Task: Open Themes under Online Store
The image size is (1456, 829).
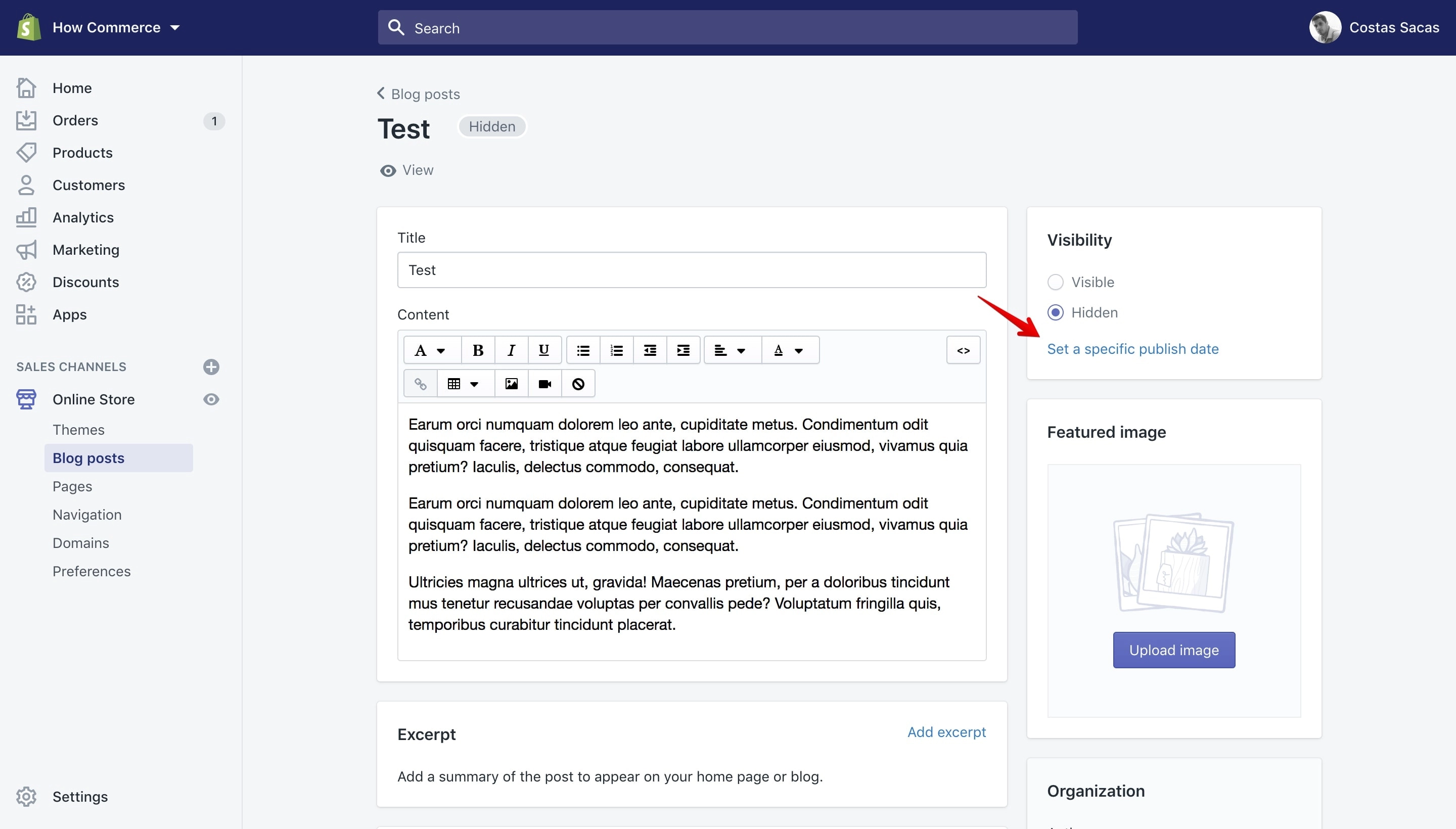Action: 78,429
